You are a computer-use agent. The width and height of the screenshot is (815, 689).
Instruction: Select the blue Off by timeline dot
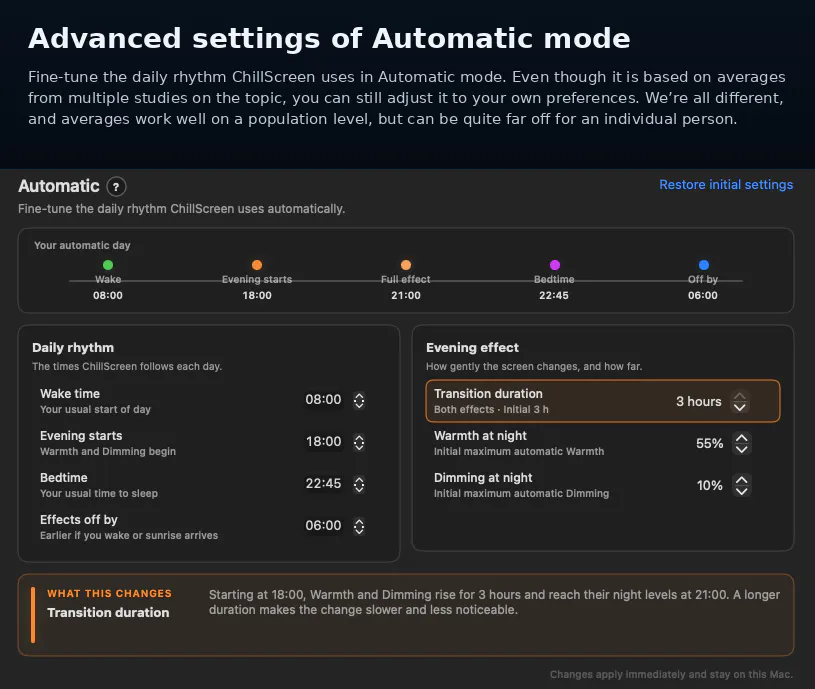pos(704,265)
